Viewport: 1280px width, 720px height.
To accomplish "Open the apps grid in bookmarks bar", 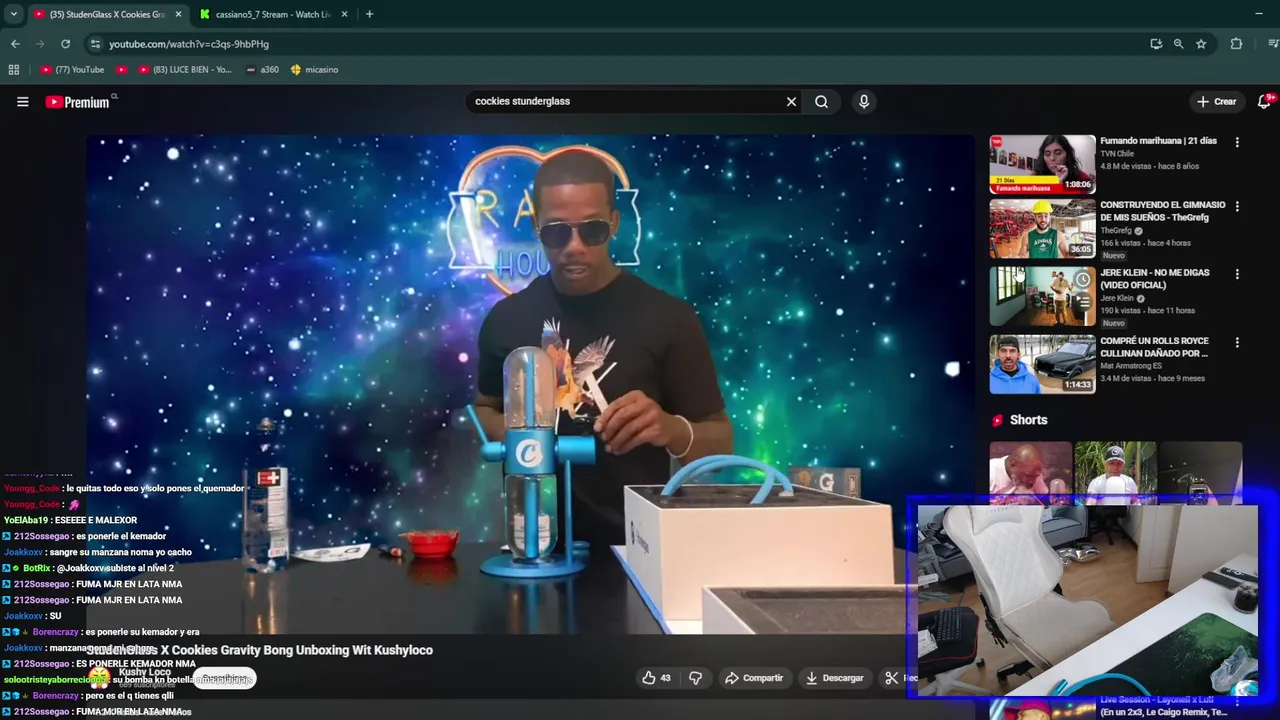I will [14, 70].
